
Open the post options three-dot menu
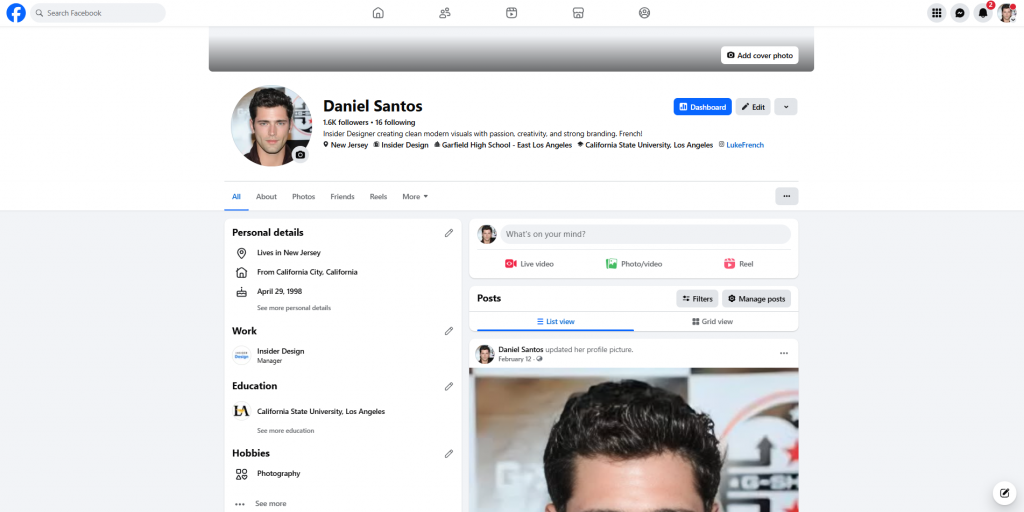784,353
